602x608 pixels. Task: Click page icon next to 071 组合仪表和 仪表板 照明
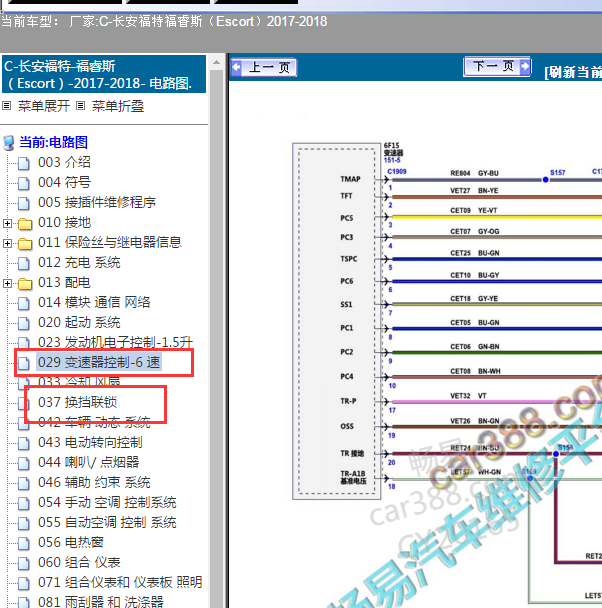coord(24,584)
